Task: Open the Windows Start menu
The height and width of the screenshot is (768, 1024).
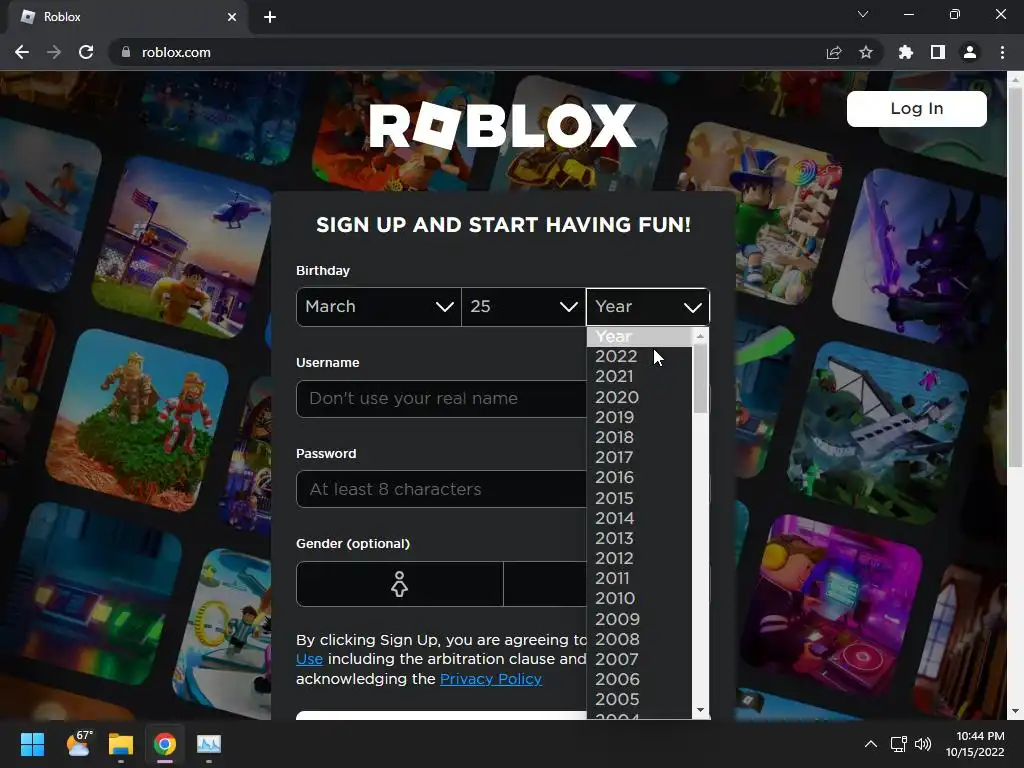Action: tap(32, 744)
